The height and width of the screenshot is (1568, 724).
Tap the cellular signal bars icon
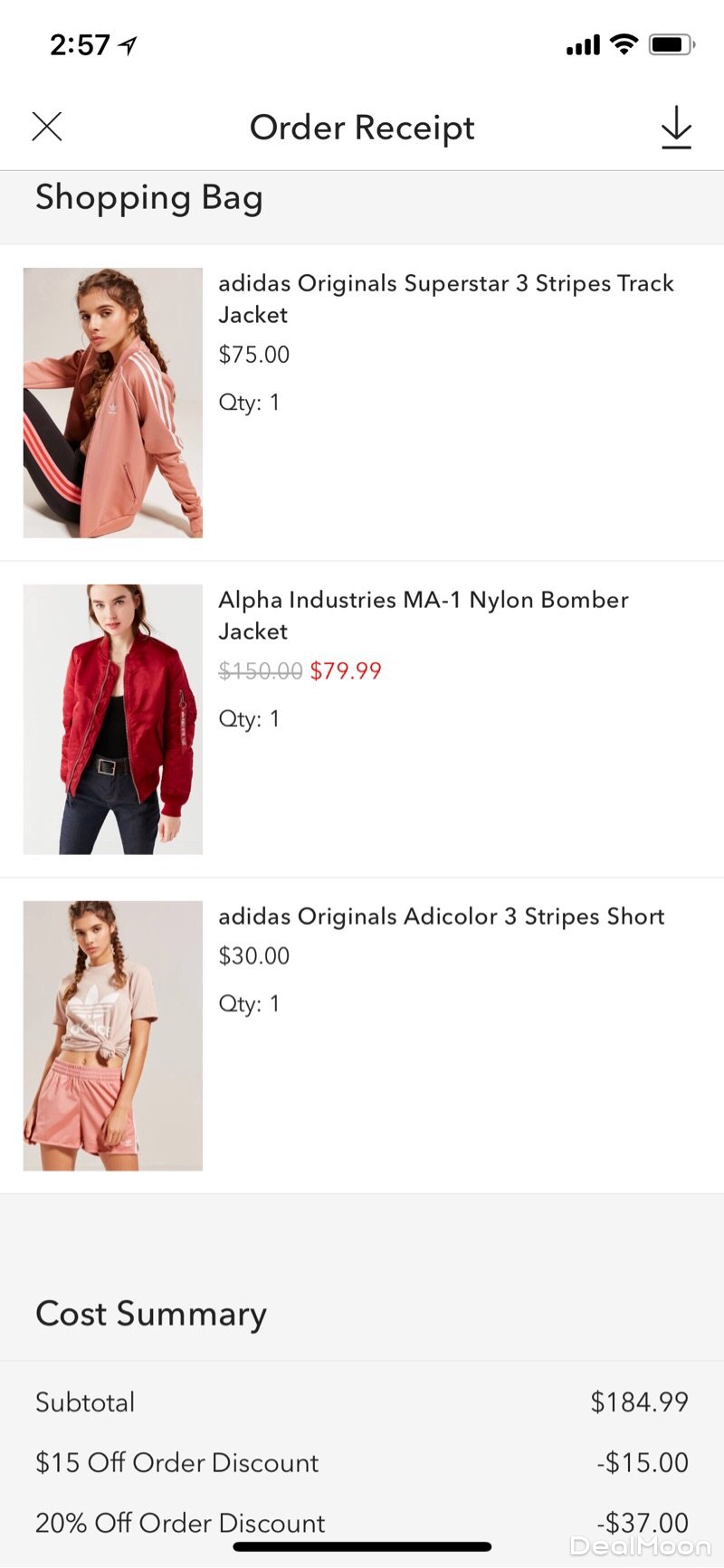tap(583, 45)
